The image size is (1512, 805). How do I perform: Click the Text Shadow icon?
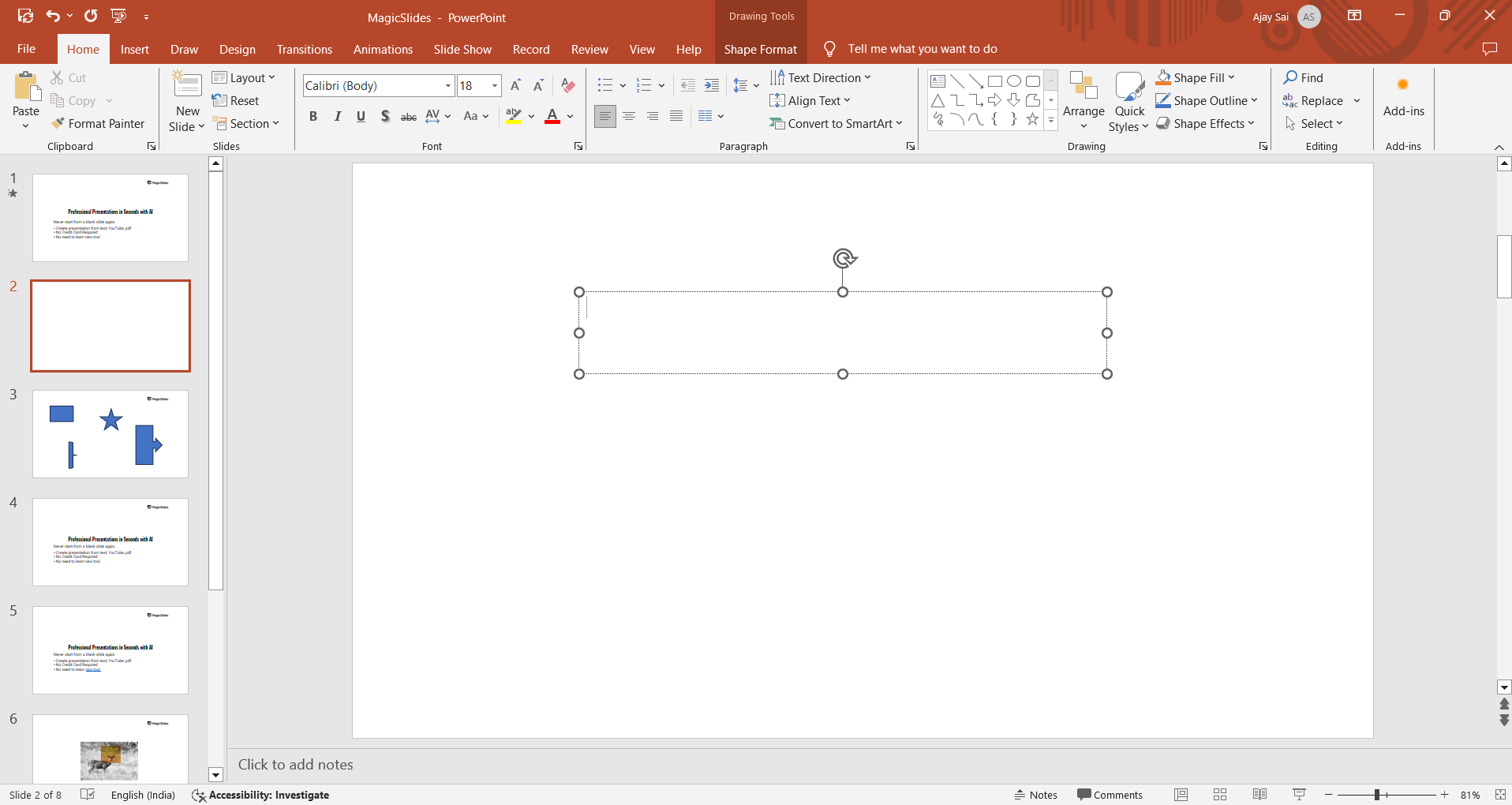click(385, 116)
